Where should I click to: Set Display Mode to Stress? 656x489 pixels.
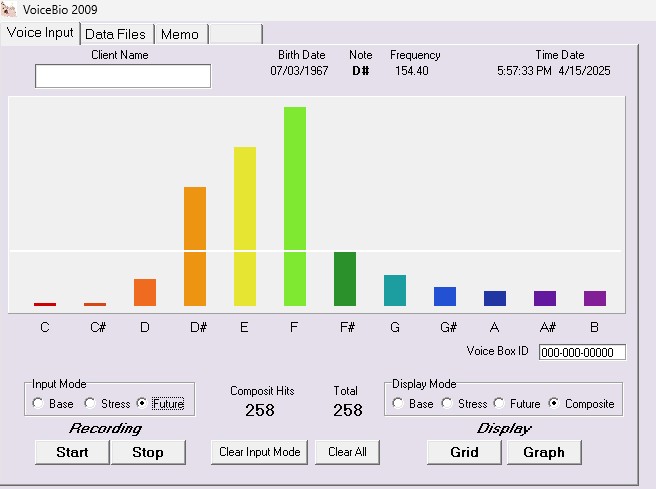coord(447,404)
